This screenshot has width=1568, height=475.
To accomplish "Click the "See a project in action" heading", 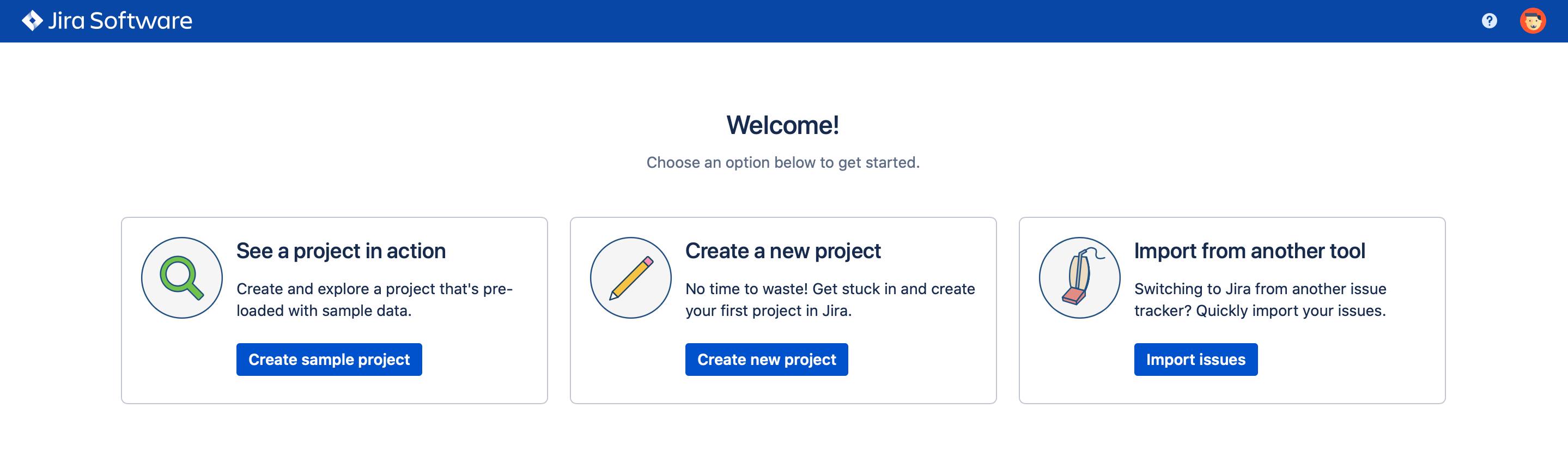I will (x=341, y=251).
